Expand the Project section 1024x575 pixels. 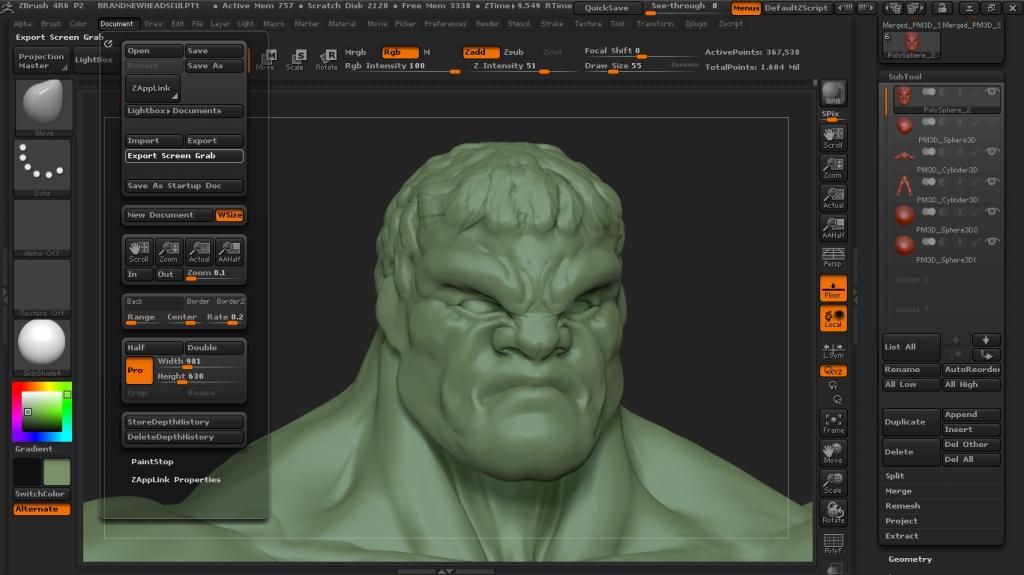point(901,521)
